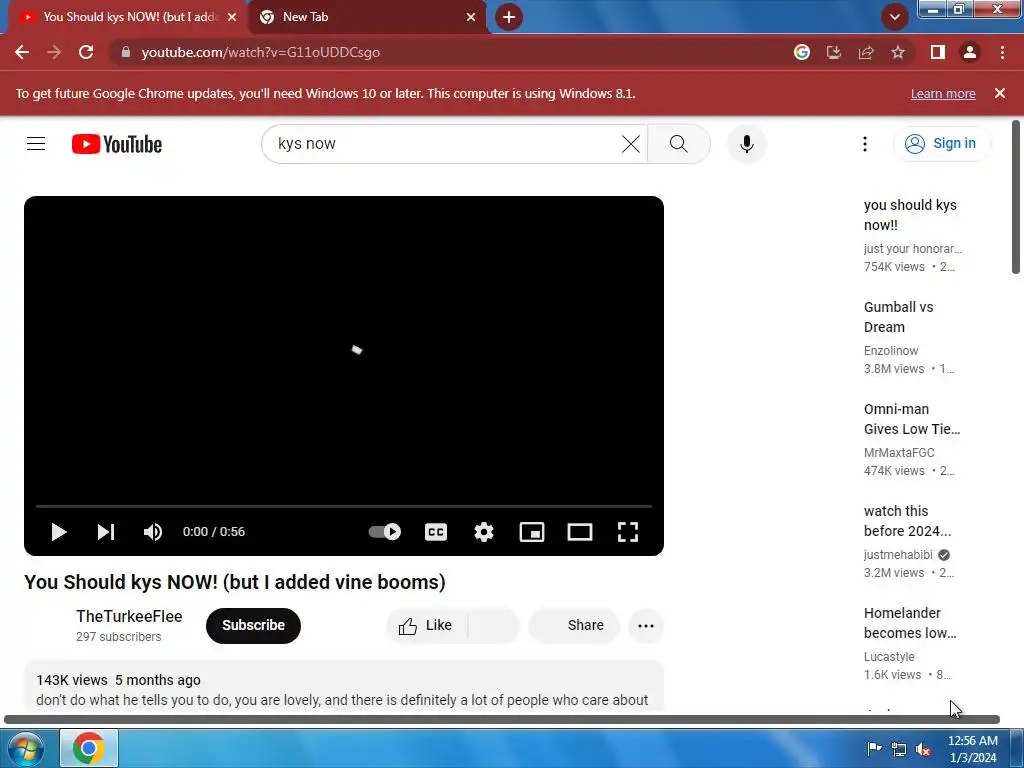Click install/download icon in address bar
Viewport: 1024px width, 768px height.
(834, 52)
